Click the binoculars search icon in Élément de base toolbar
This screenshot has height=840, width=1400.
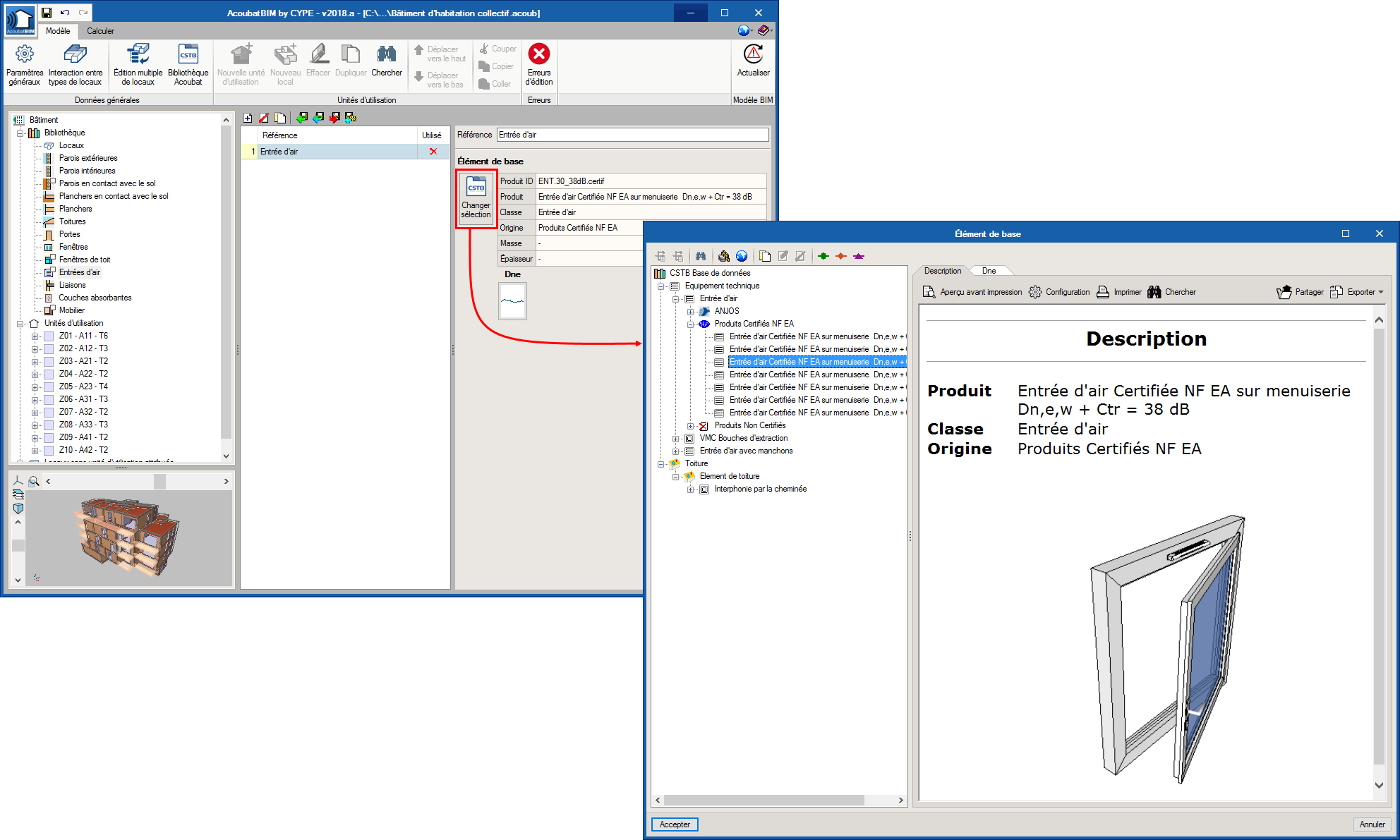click(x=701, y=256)
